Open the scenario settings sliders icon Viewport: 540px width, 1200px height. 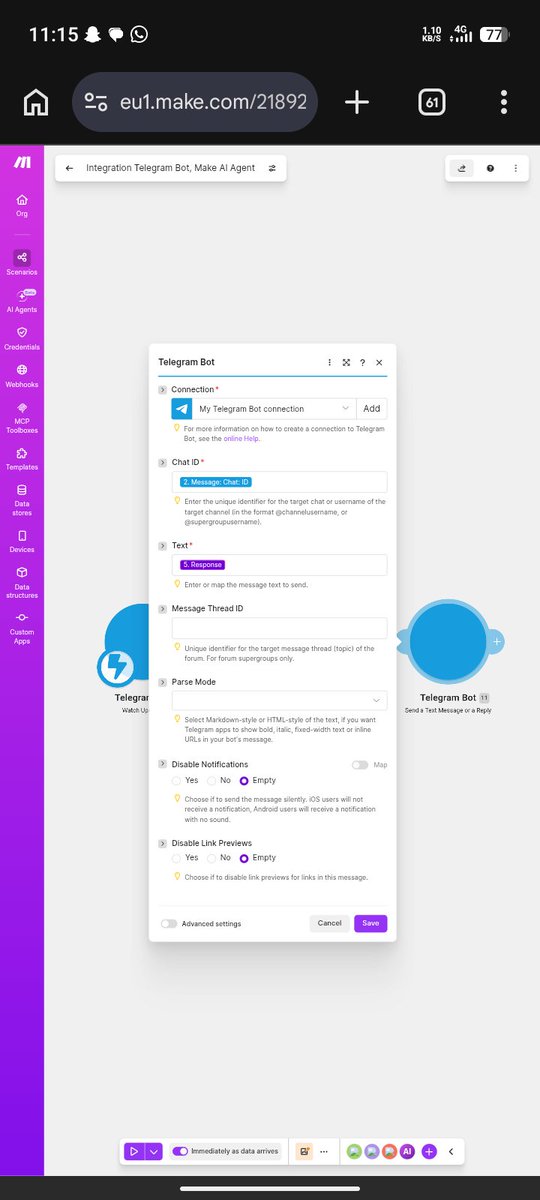(272, 168)
